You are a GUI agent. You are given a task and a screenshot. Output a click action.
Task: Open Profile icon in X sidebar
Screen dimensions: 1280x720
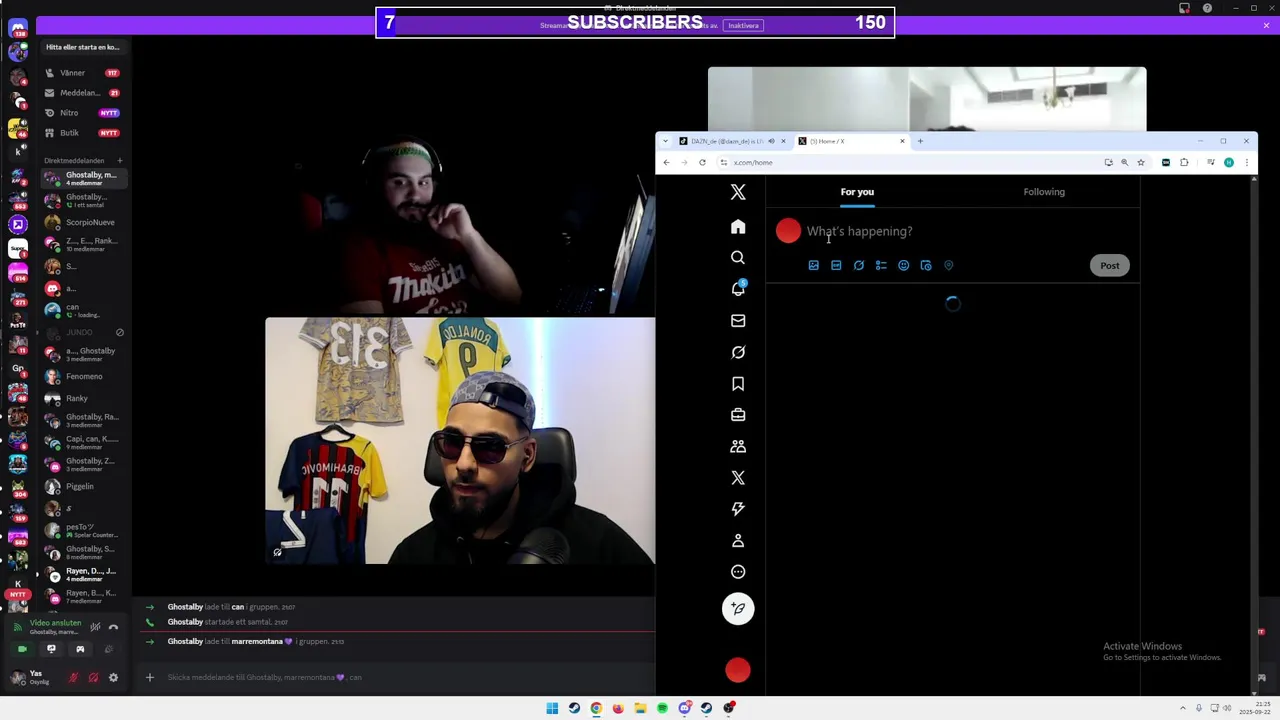pyautogui.click(x=738, y=541)
